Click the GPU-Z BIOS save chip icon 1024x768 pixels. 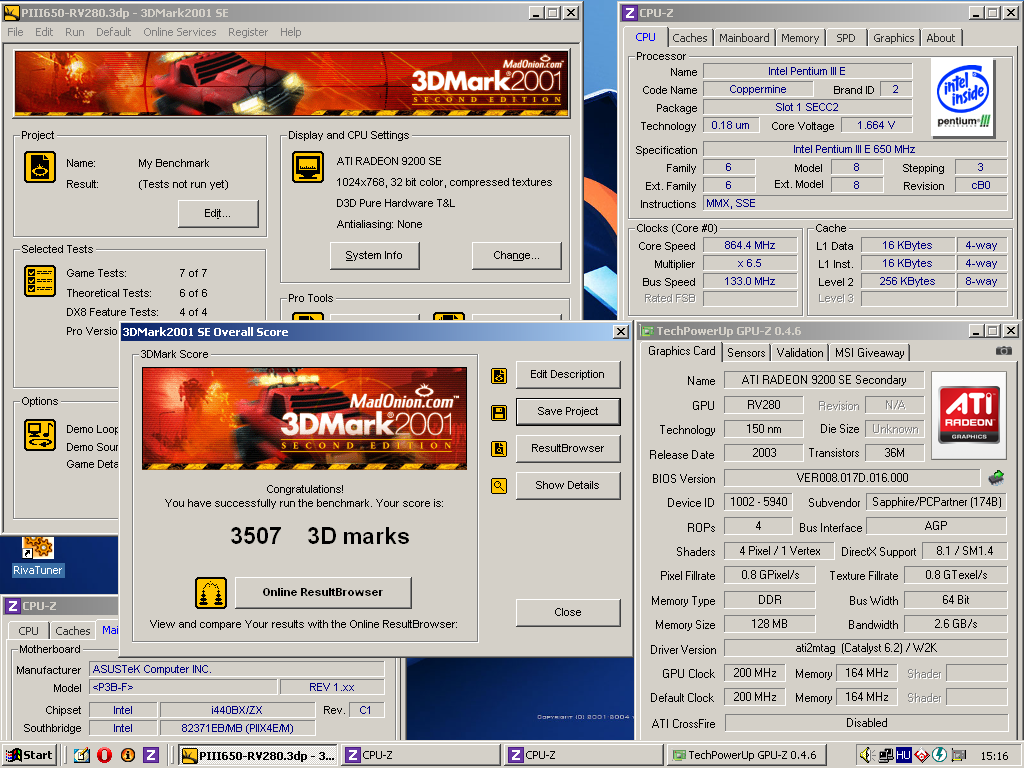pos(997,478)
